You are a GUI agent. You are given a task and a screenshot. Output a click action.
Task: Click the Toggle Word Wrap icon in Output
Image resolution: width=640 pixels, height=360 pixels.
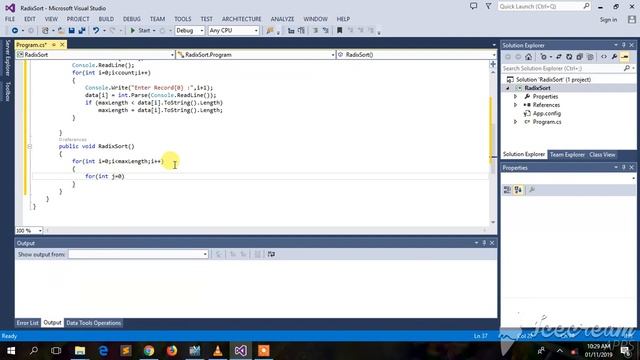click(x=271, y=254)
